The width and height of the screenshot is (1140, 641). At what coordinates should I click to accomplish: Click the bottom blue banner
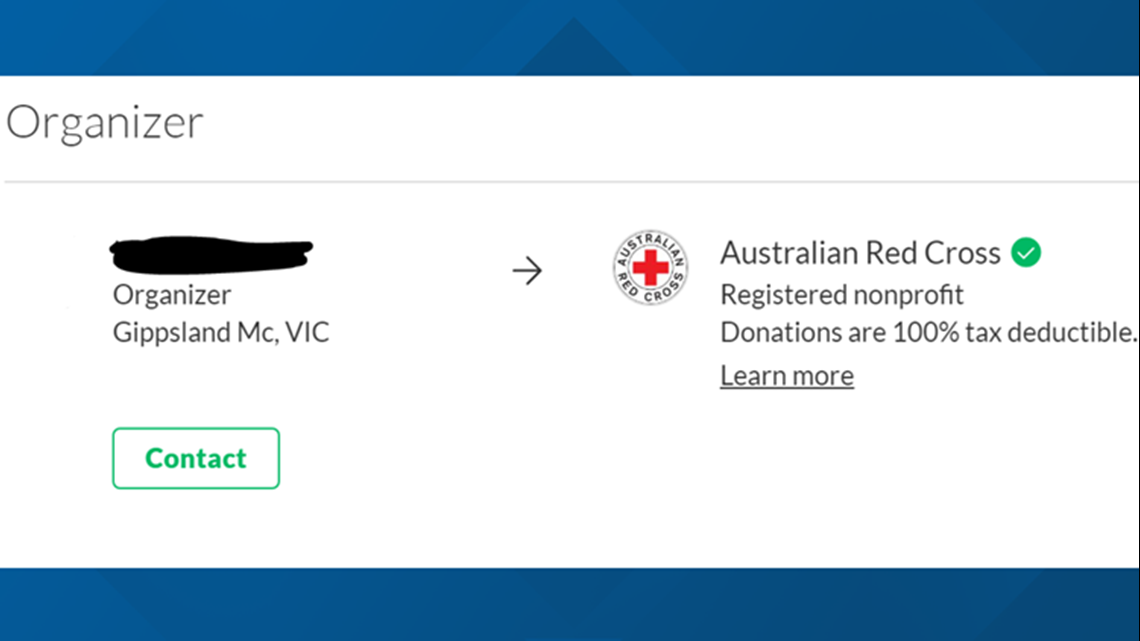click(570, 605)
